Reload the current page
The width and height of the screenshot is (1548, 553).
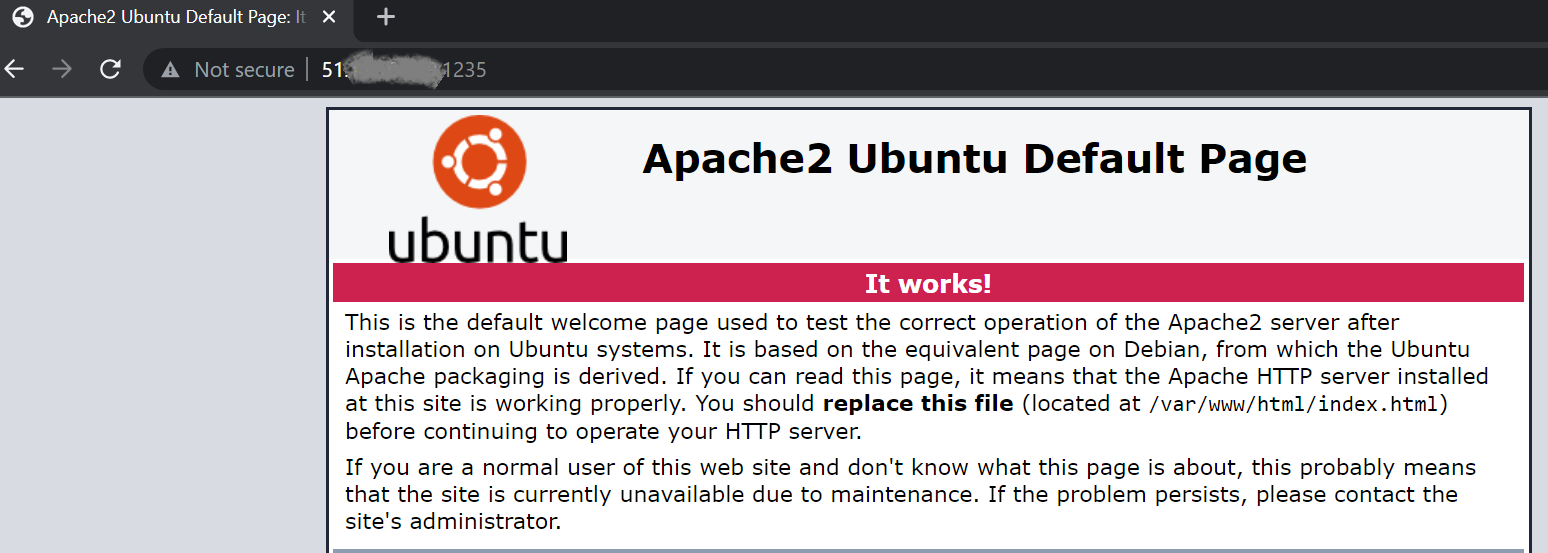point(110,70)
